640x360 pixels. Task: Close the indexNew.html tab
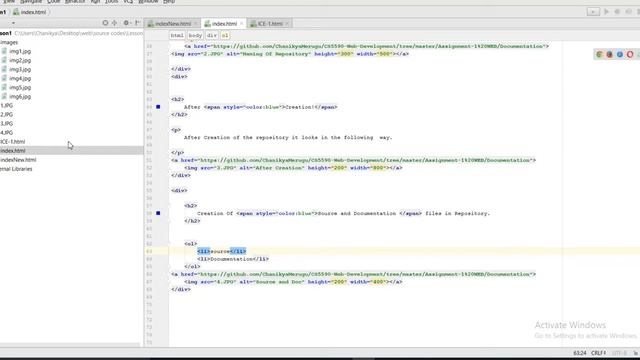click(x=196, y=24)
